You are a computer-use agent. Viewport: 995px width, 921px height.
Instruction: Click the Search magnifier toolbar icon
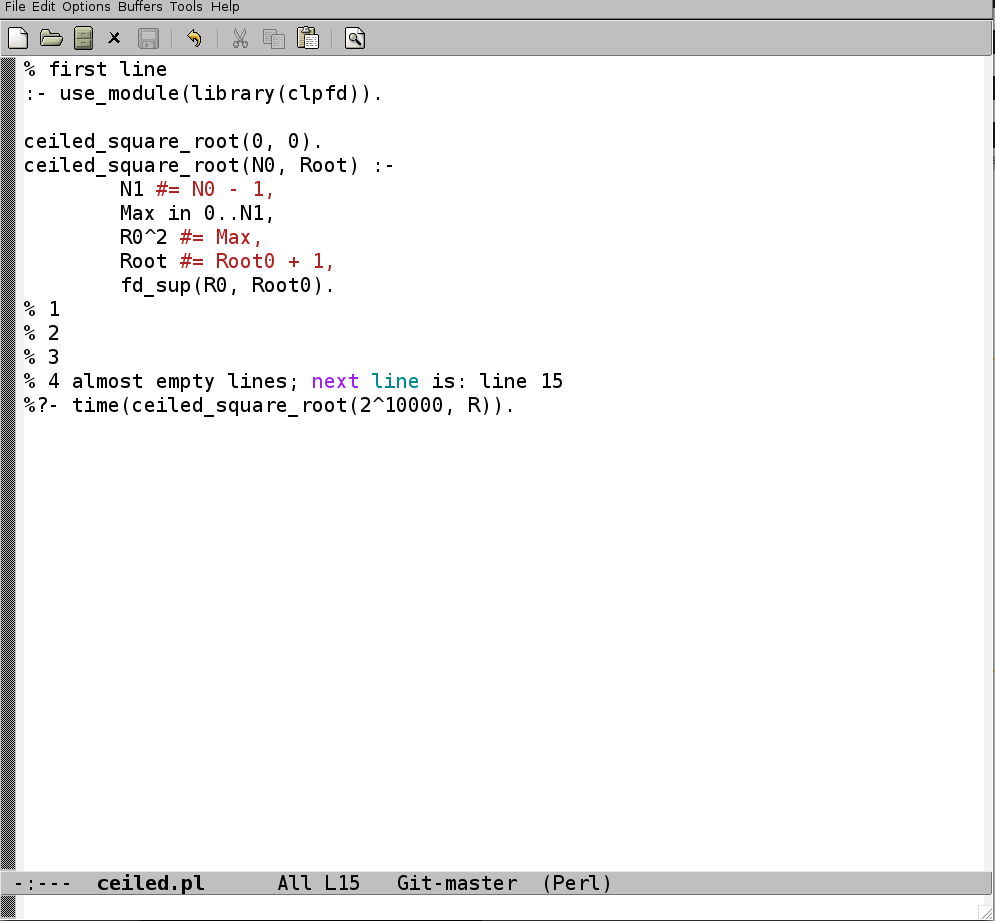[x=355, y=38]
